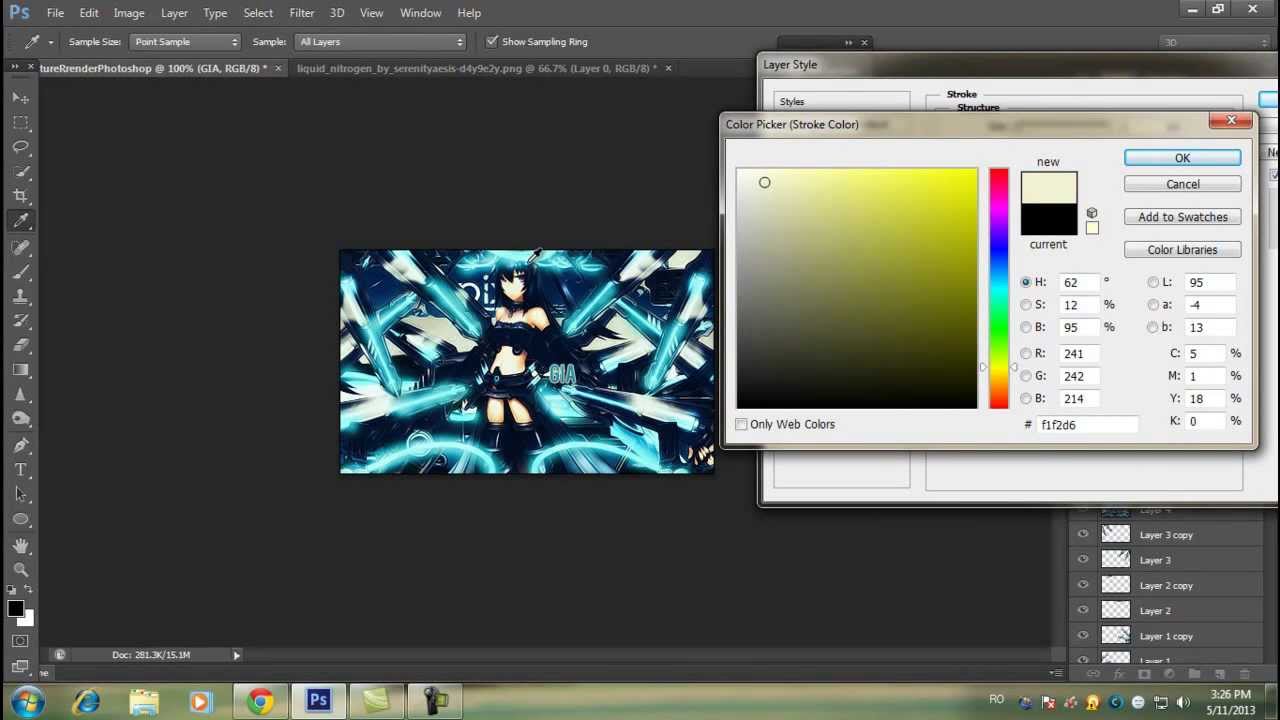Open Color Libraries
The height and width of the screenshot is (720, 1280).
pyautogui.click(x=1182, y=250)
